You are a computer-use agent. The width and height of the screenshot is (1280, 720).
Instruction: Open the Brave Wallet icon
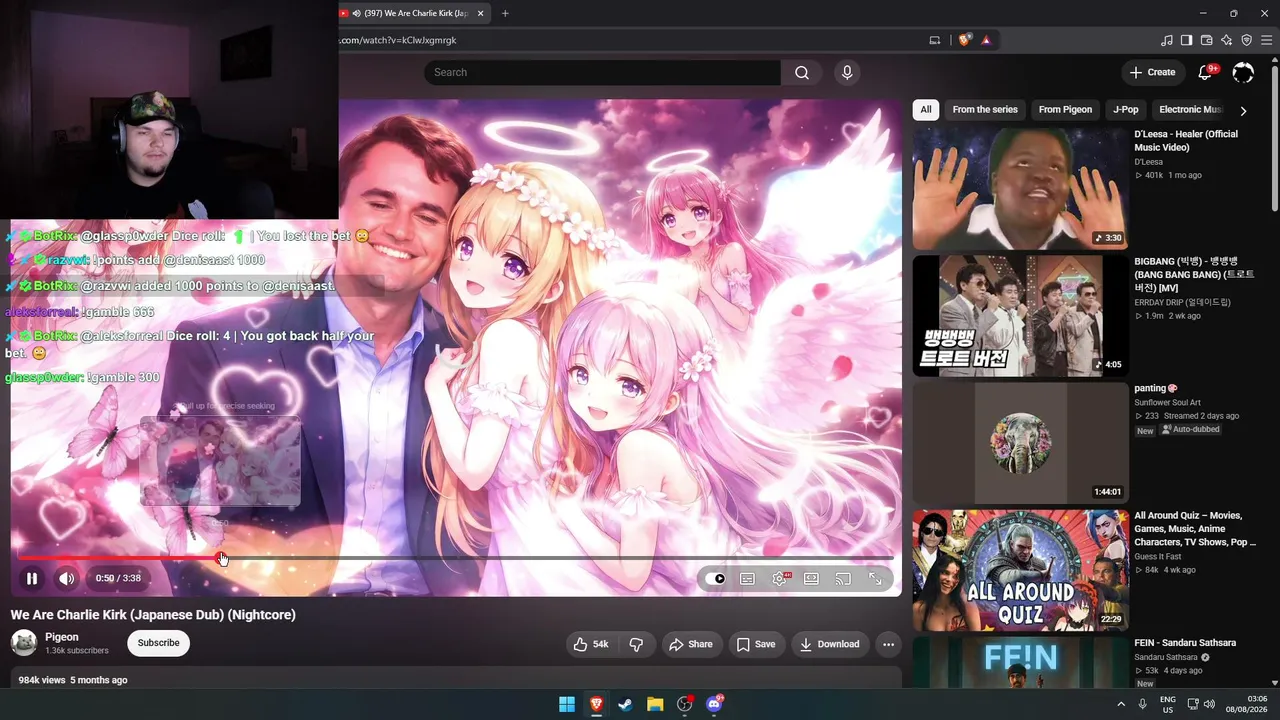tap(1206, 40)
